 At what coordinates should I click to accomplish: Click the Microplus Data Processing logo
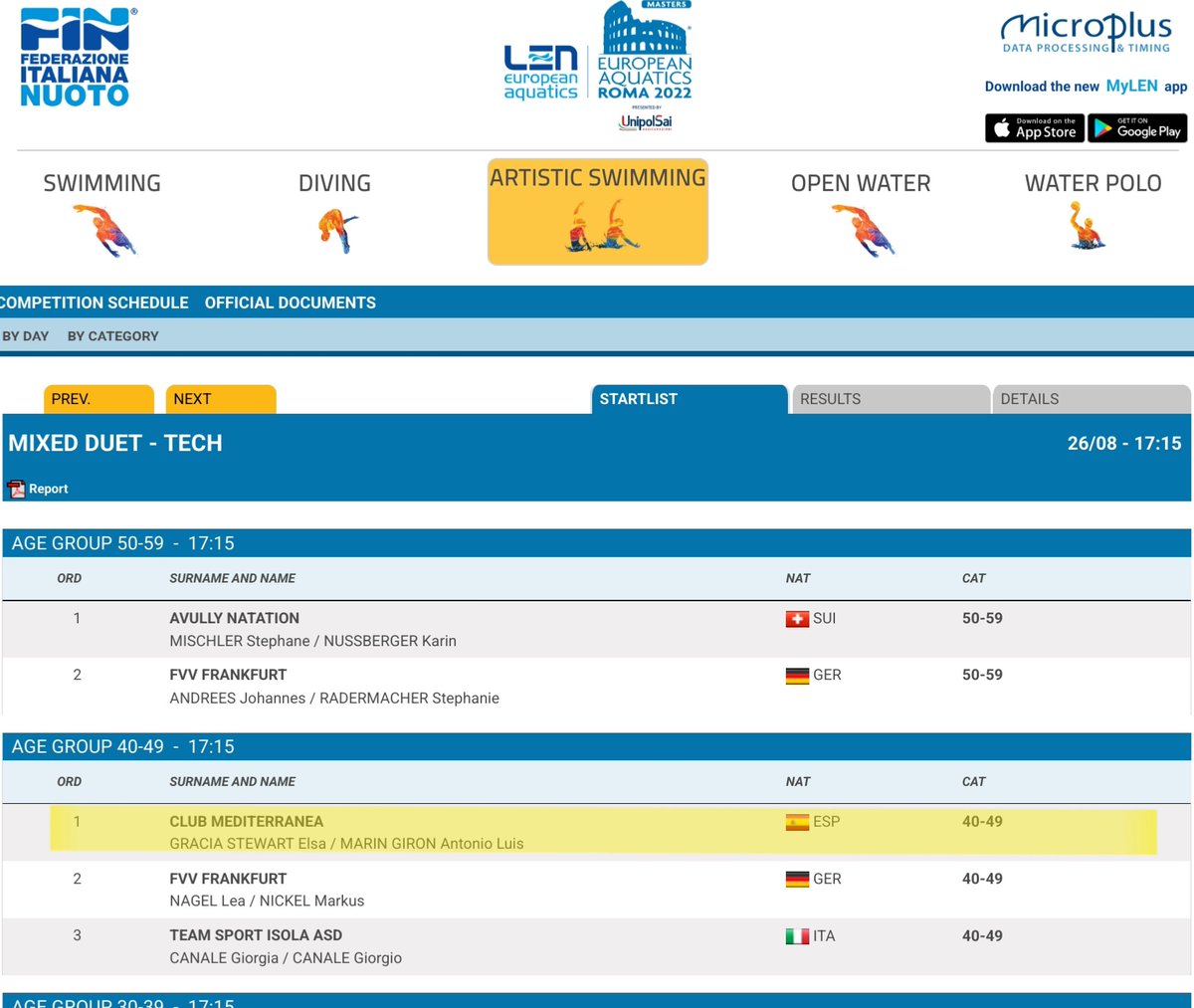(x=1086, y=33)
